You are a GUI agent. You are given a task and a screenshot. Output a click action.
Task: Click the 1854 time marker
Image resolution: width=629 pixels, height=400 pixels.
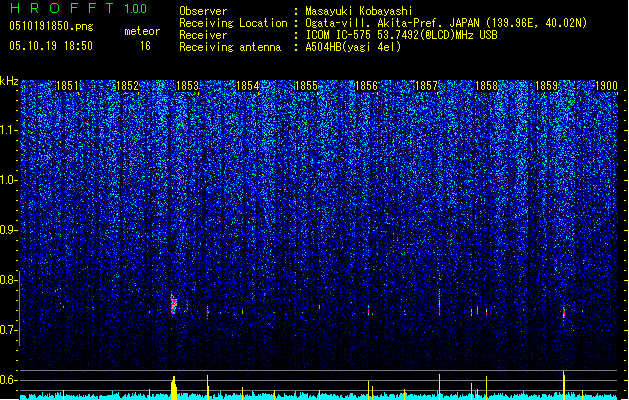(x=248, y=86)
